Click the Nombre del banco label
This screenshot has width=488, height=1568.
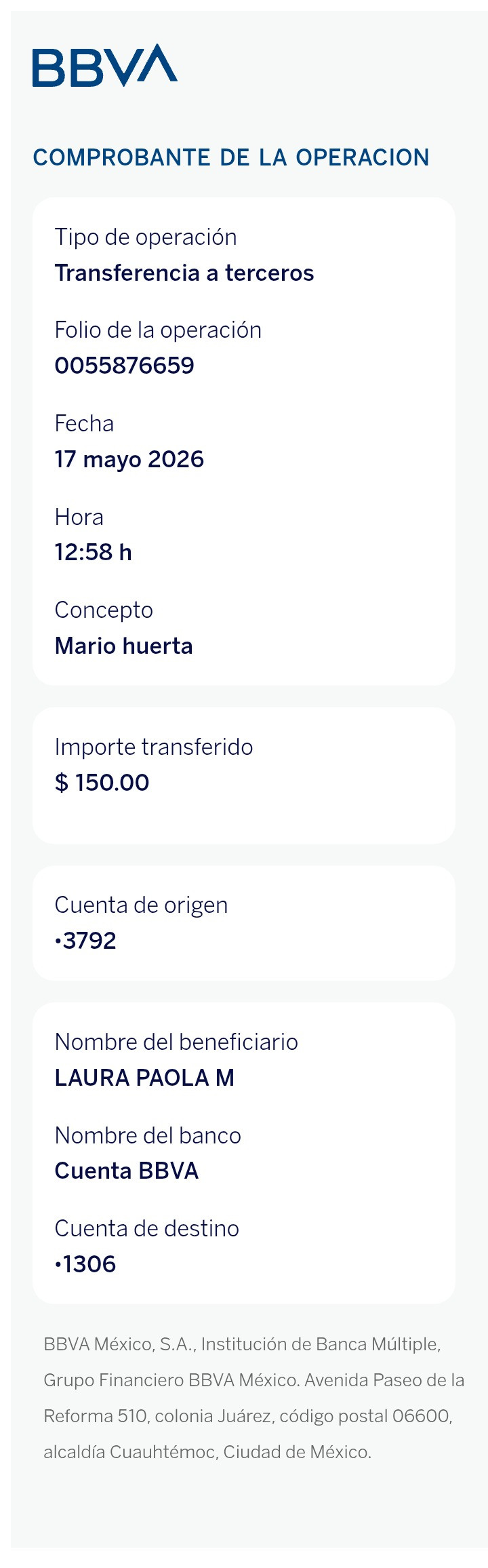click(148, 1135)
